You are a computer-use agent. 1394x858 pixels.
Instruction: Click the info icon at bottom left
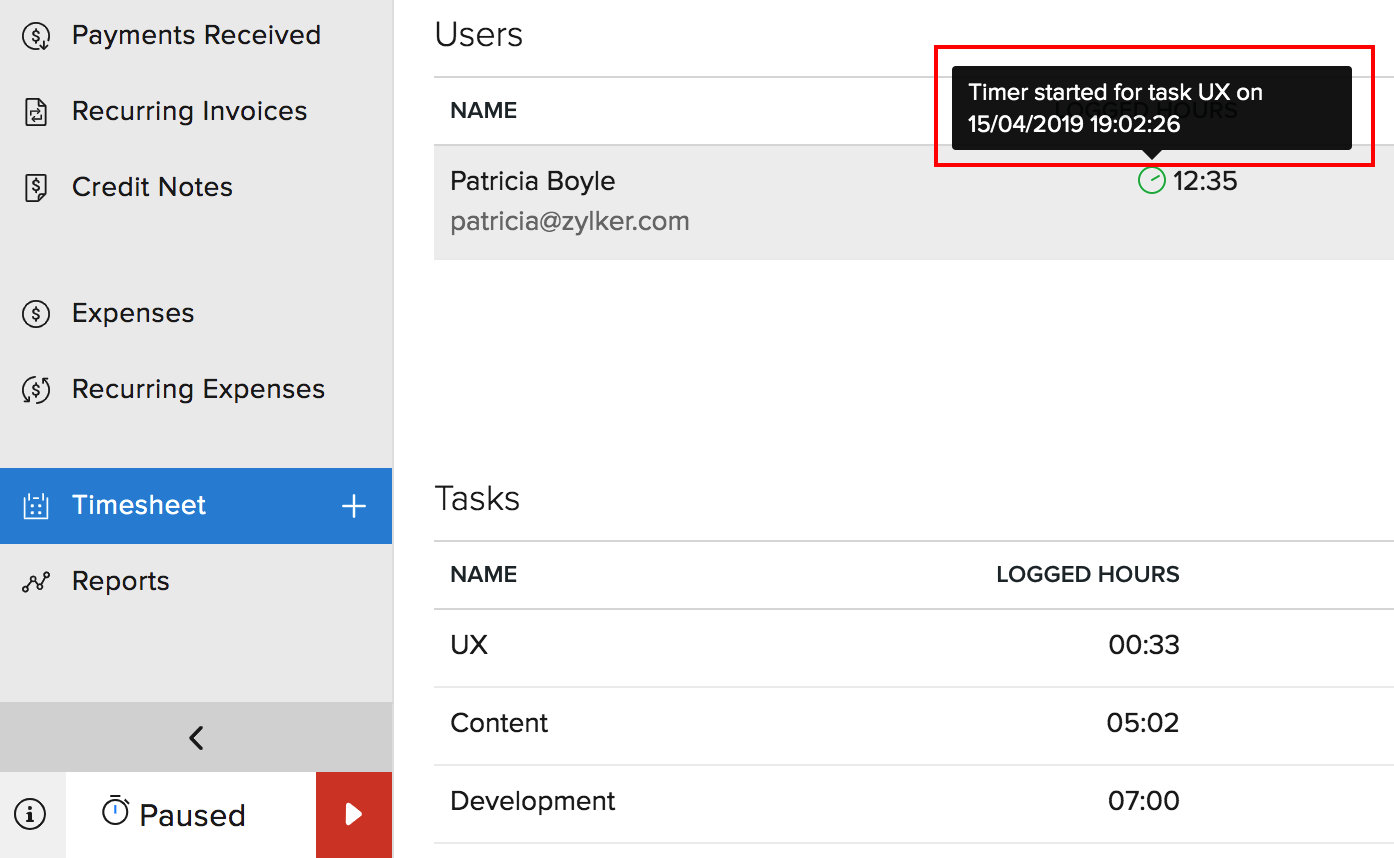click(x=30, y=814)
